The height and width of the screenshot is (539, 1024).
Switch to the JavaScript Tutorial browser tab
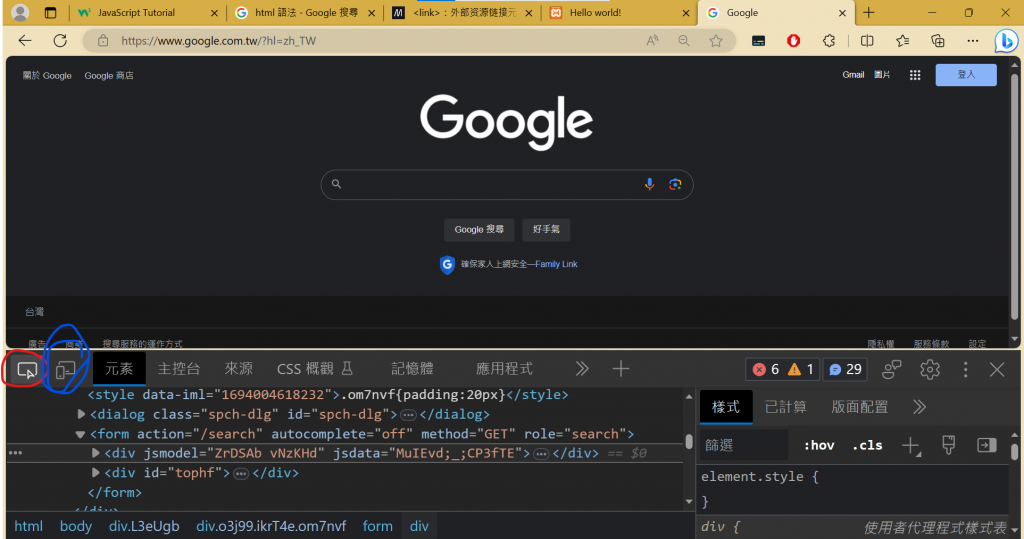tap(147, 12)
